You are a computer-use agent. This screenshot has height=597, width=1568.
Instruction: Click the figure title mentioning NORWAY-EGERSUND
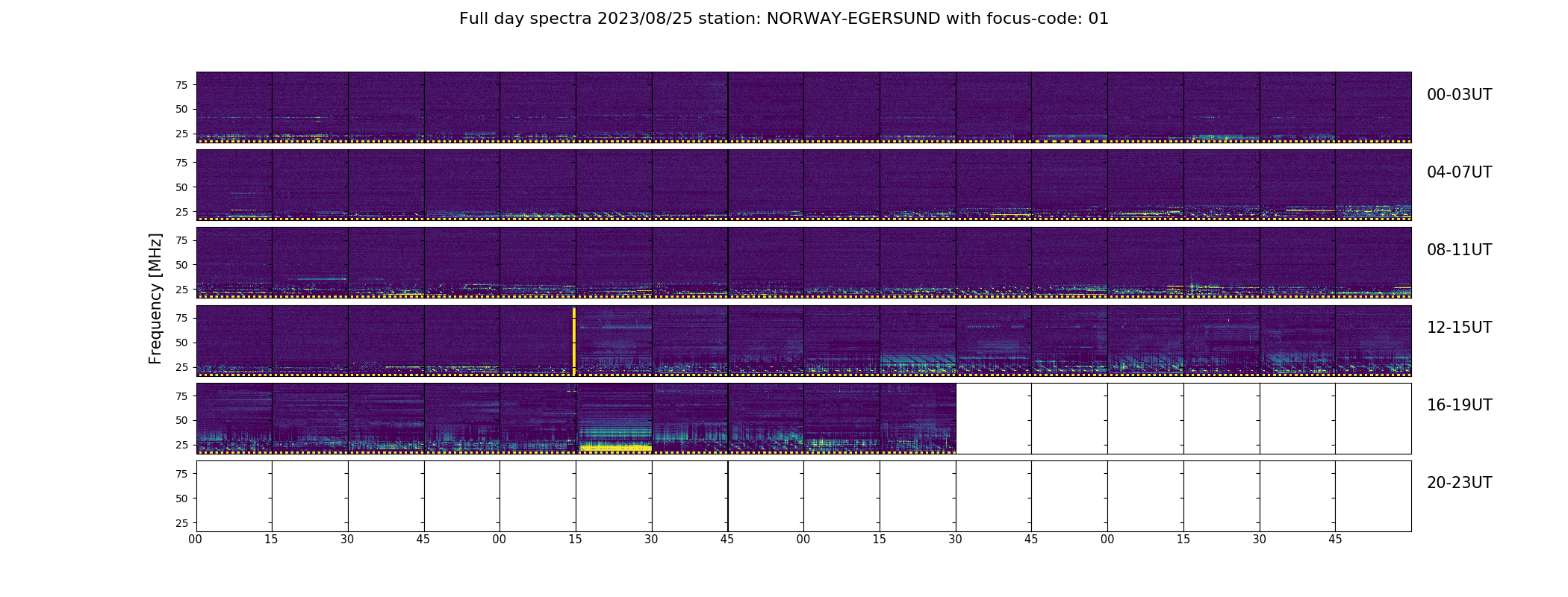click(783, 19)
